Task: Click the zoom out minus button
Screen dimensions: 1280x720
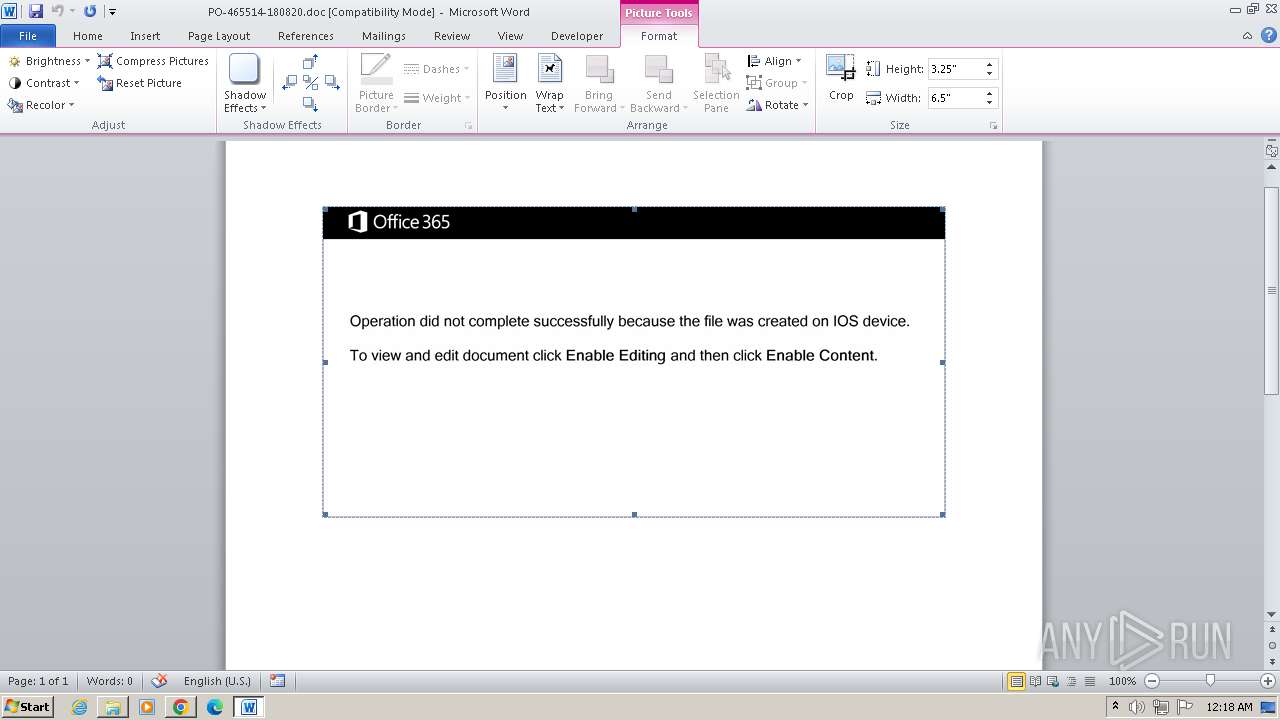Action: click(x=1152, y=681)
